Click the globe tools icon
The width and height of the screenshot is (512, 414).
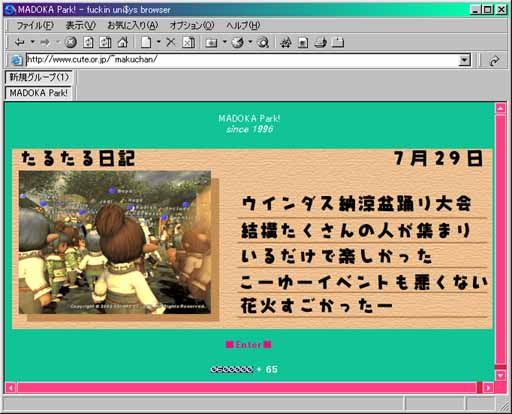[x=238, y=42]
